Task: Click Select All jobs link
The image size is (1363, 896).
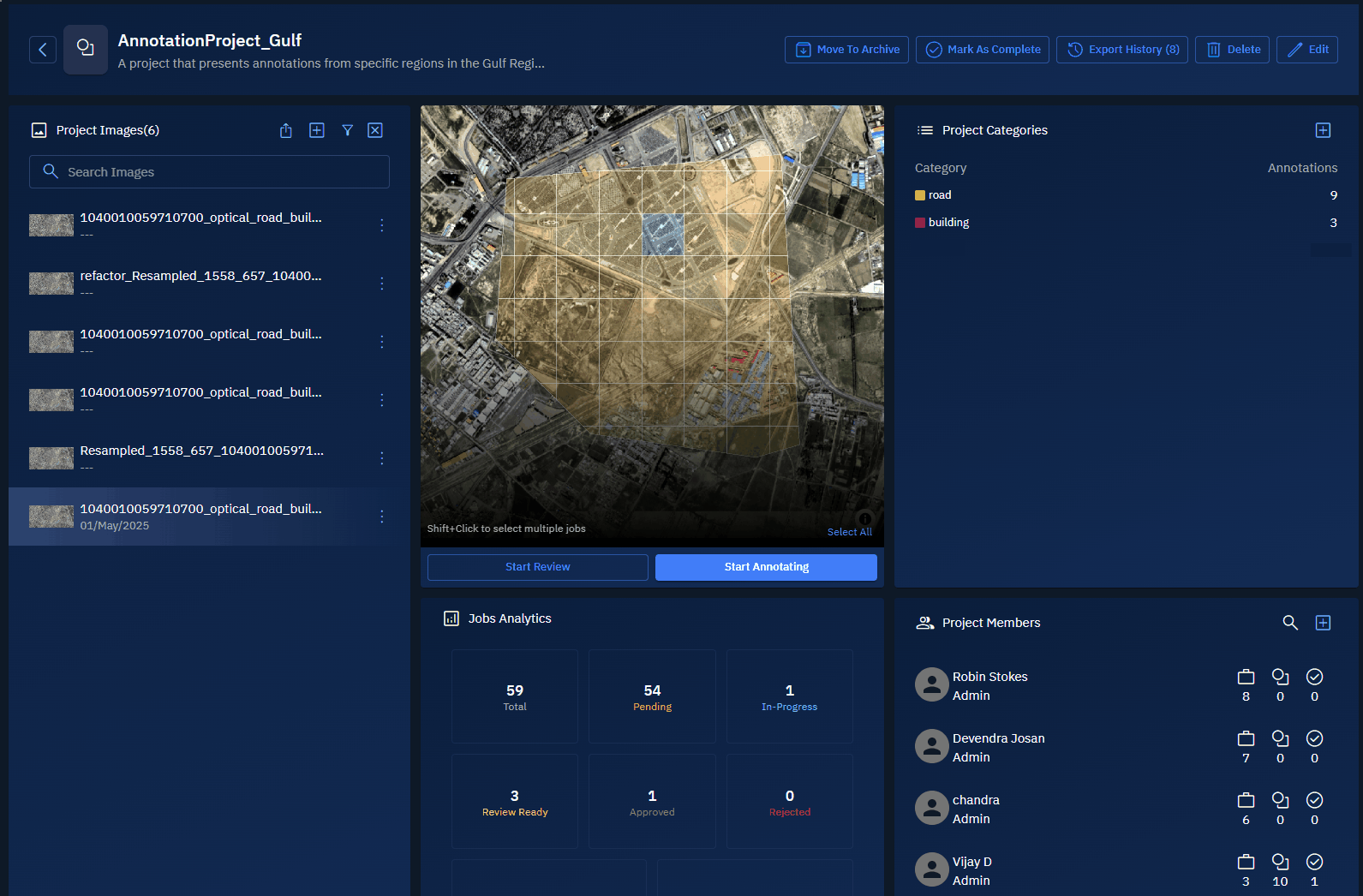Action: coord(849,532)
